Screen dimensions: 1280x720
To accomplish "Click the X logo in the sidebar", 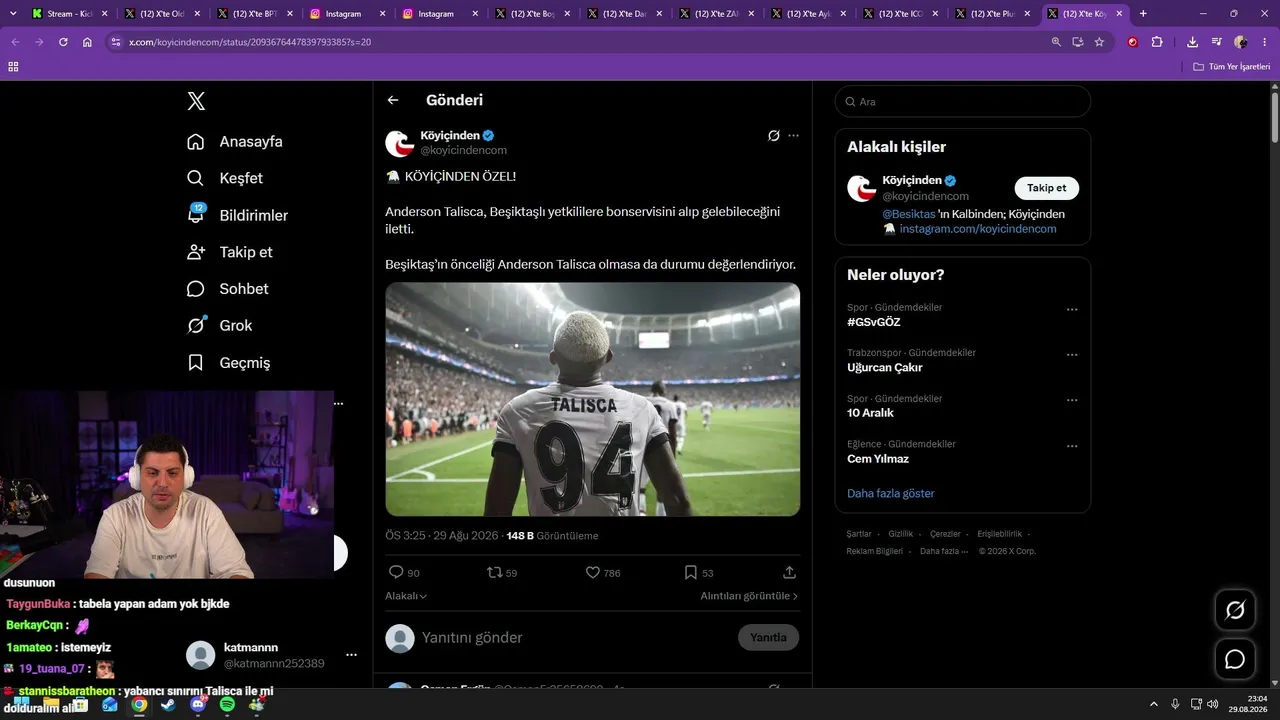I will coord(196,101).
